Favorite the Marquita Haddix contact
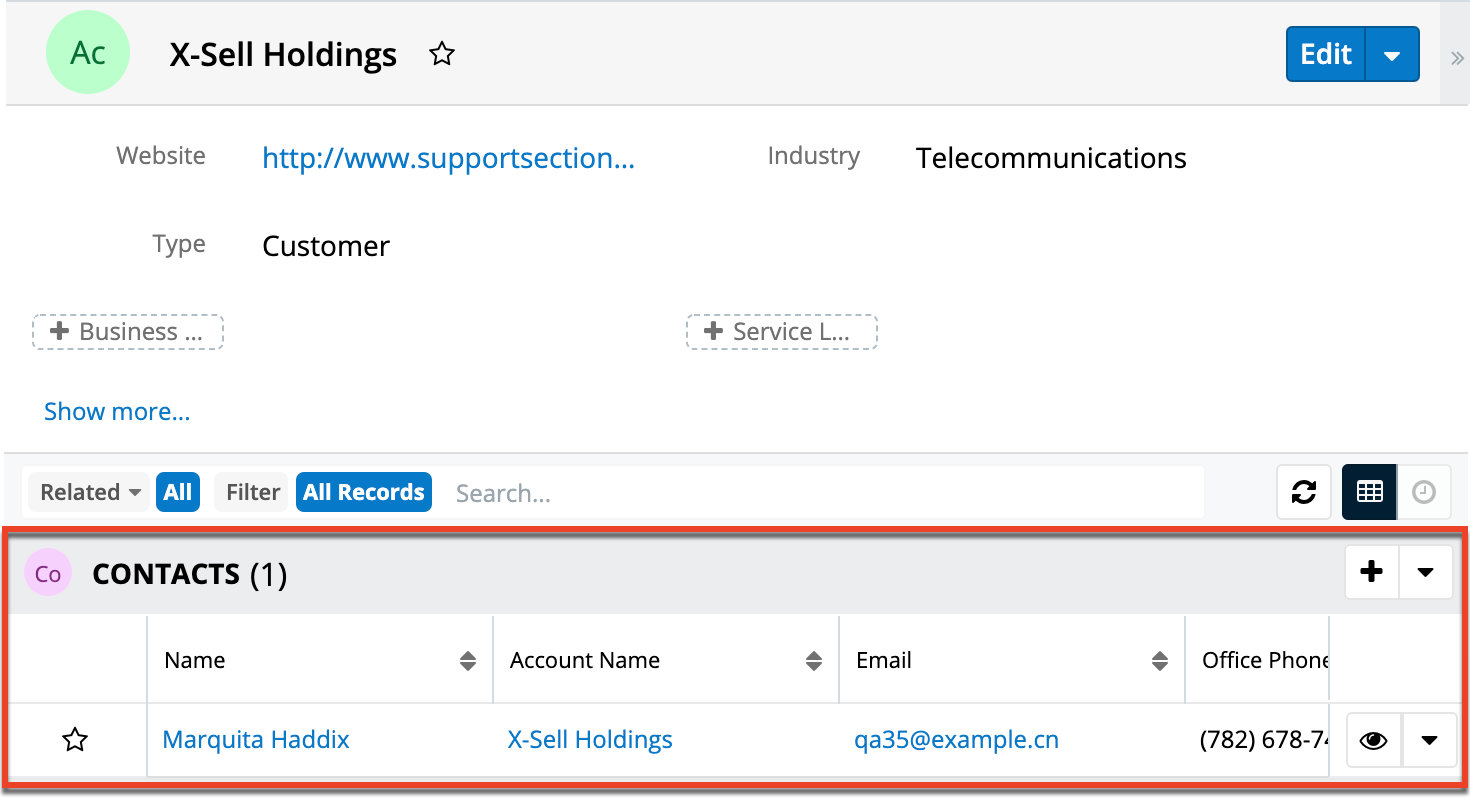Viewport: 1470px width, 798px height. click(x=76, y=741)
